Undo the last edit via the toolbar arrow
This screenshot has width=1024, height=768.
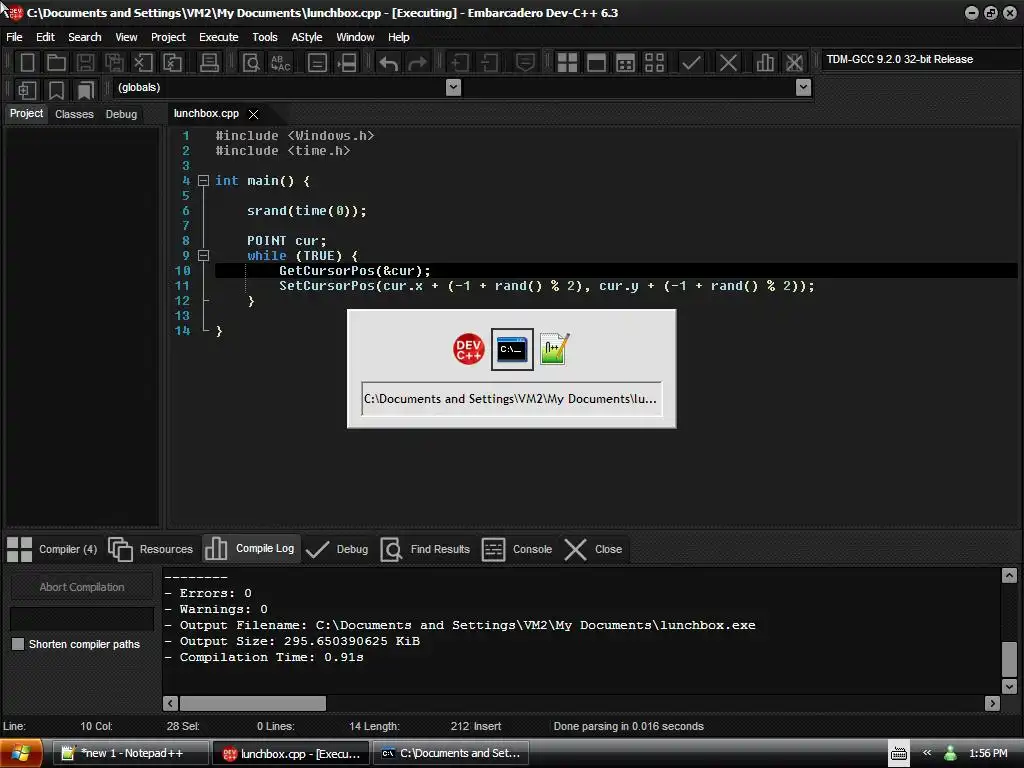tap(389, 63)
